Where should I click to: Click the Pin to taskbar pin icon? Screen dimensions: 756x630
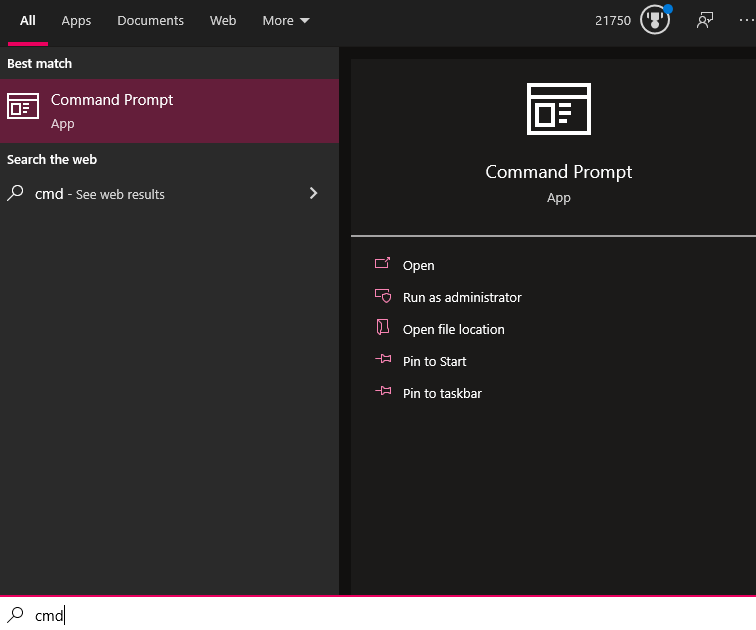383,391
